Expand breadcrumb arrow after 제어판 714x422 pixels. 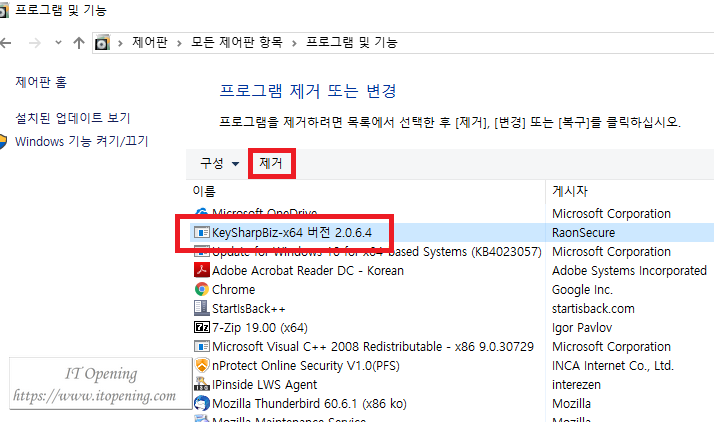pyautogui.click(x=177, y=42)
